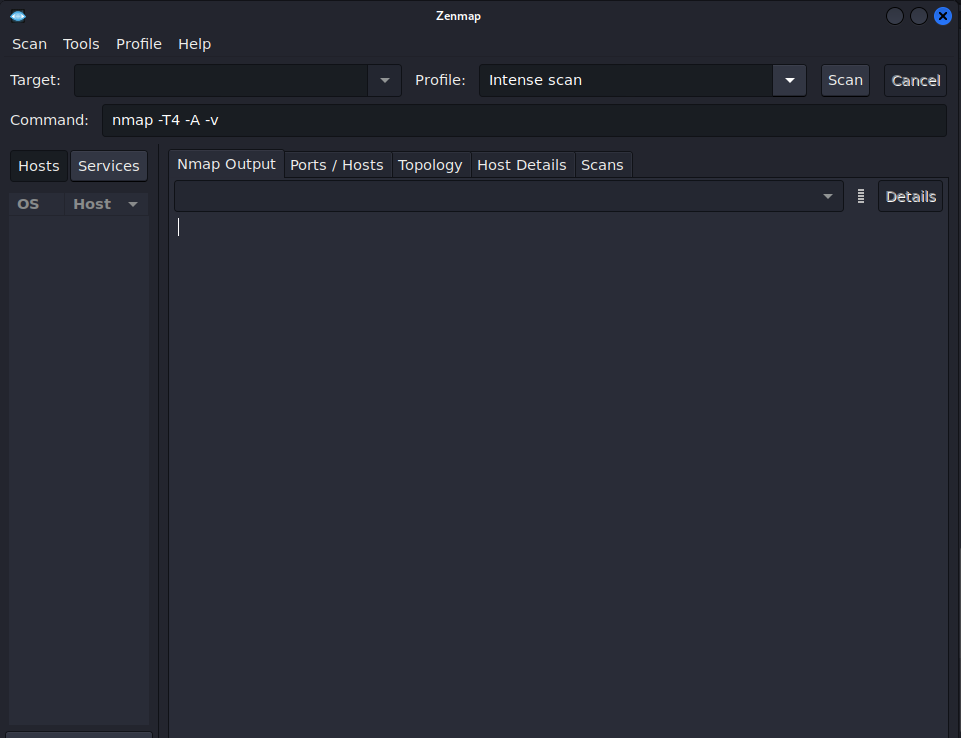Expand the scan output selection dropdown
961x738 pixels.
509,196
